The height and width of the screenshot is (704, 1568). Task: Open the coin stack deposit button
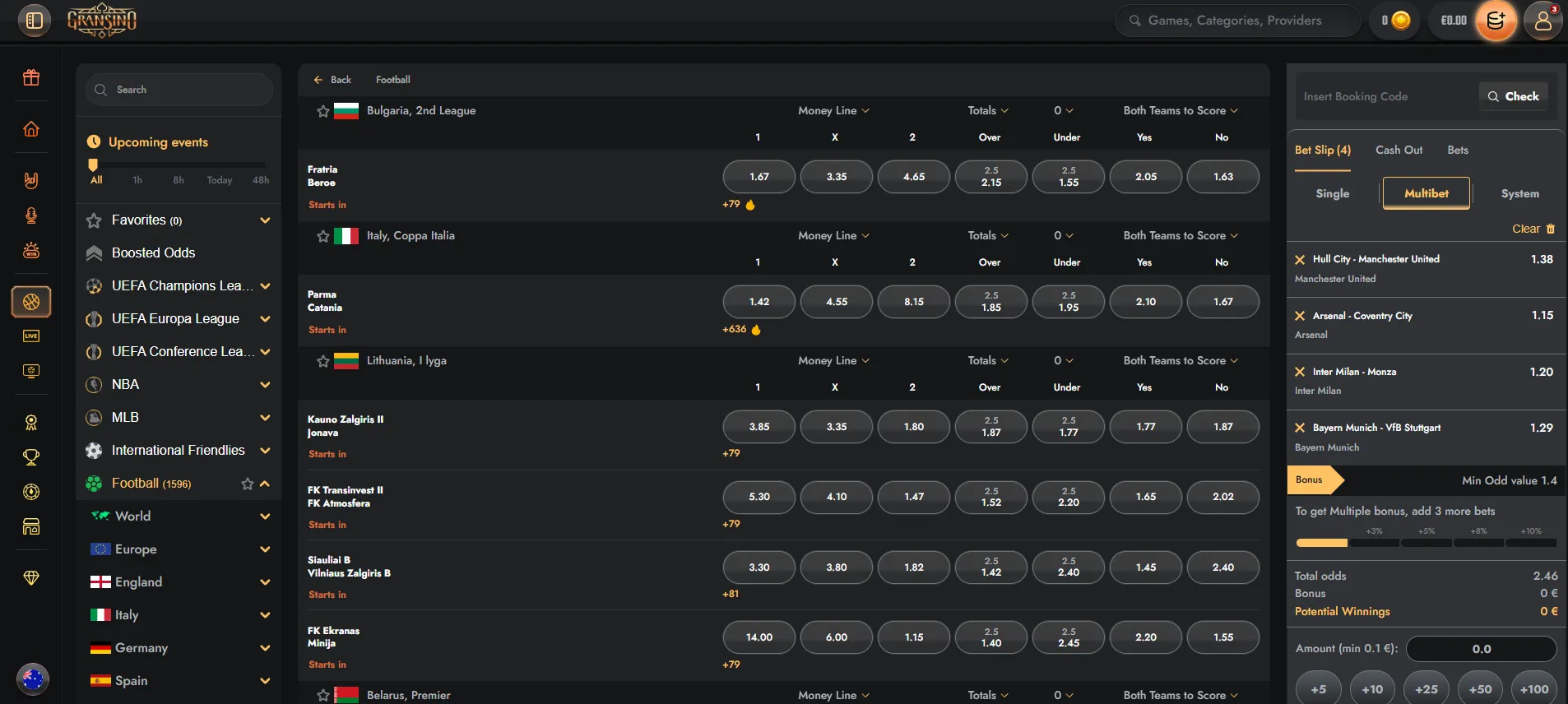[1496, 21]
